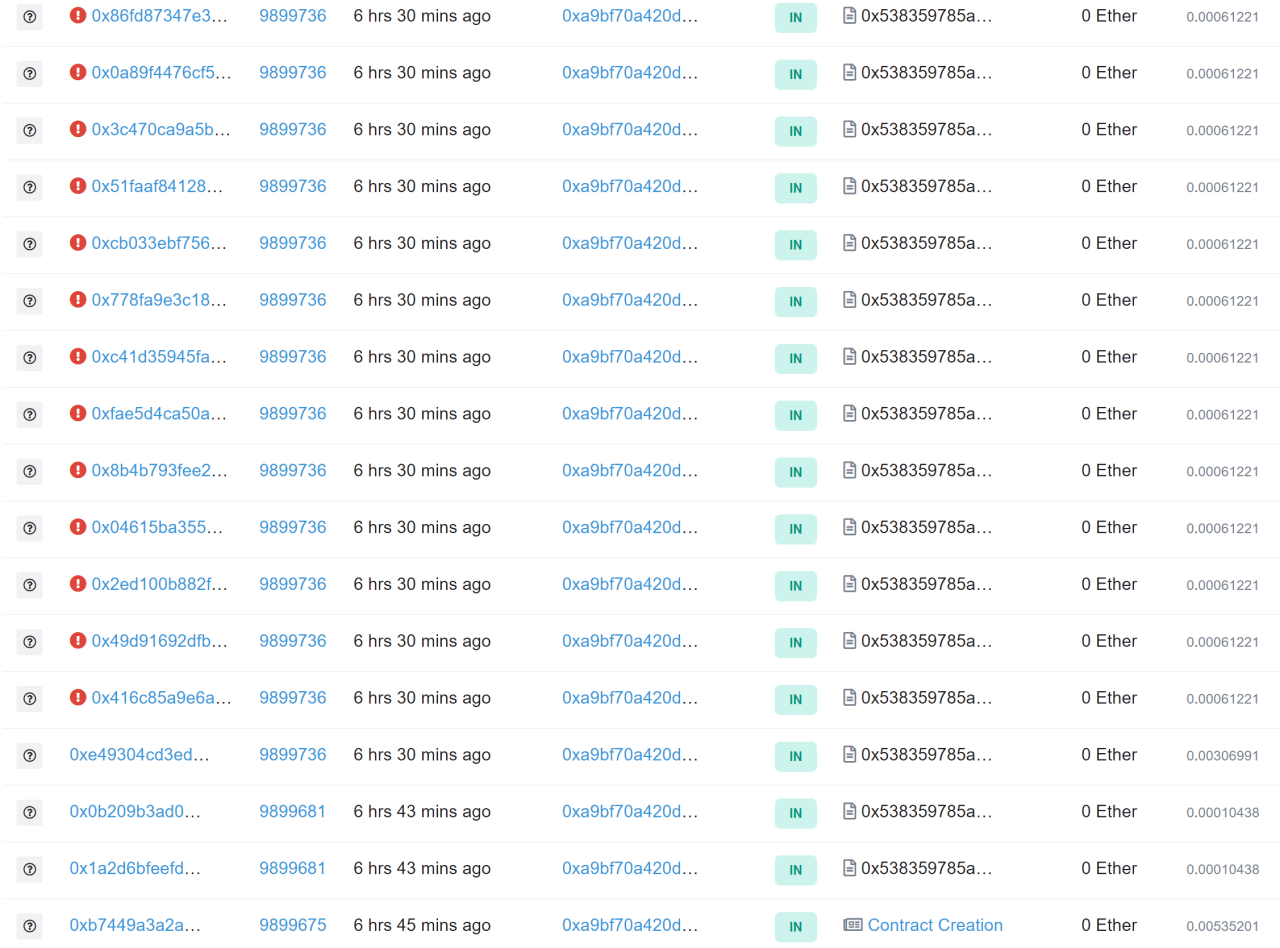
Task: Click the IN badge in the 0x416c85a9e6a row
Action: coord(796,699)
